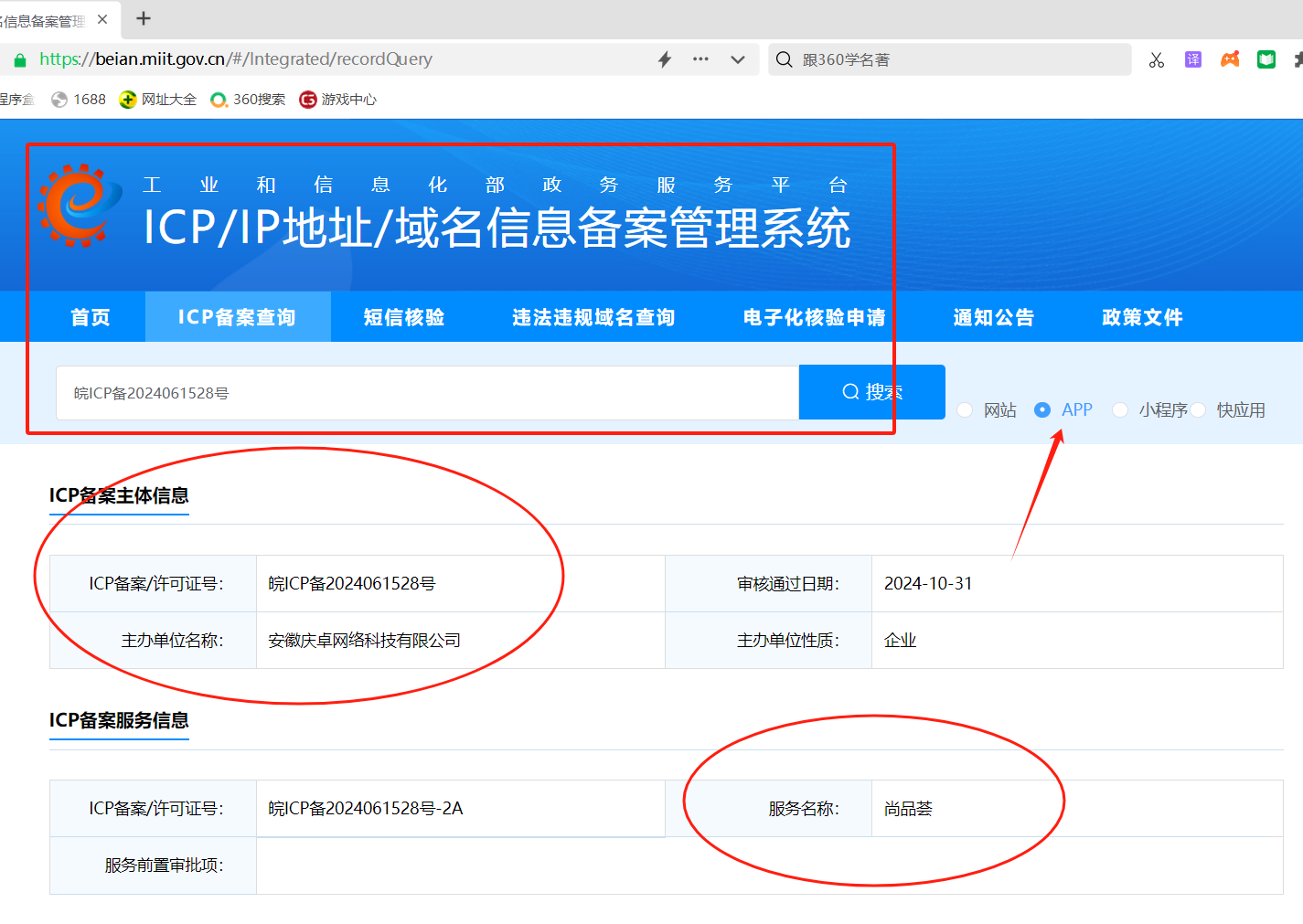
Task: Click the browser search magnifier icon
Action: click(784, 59)
